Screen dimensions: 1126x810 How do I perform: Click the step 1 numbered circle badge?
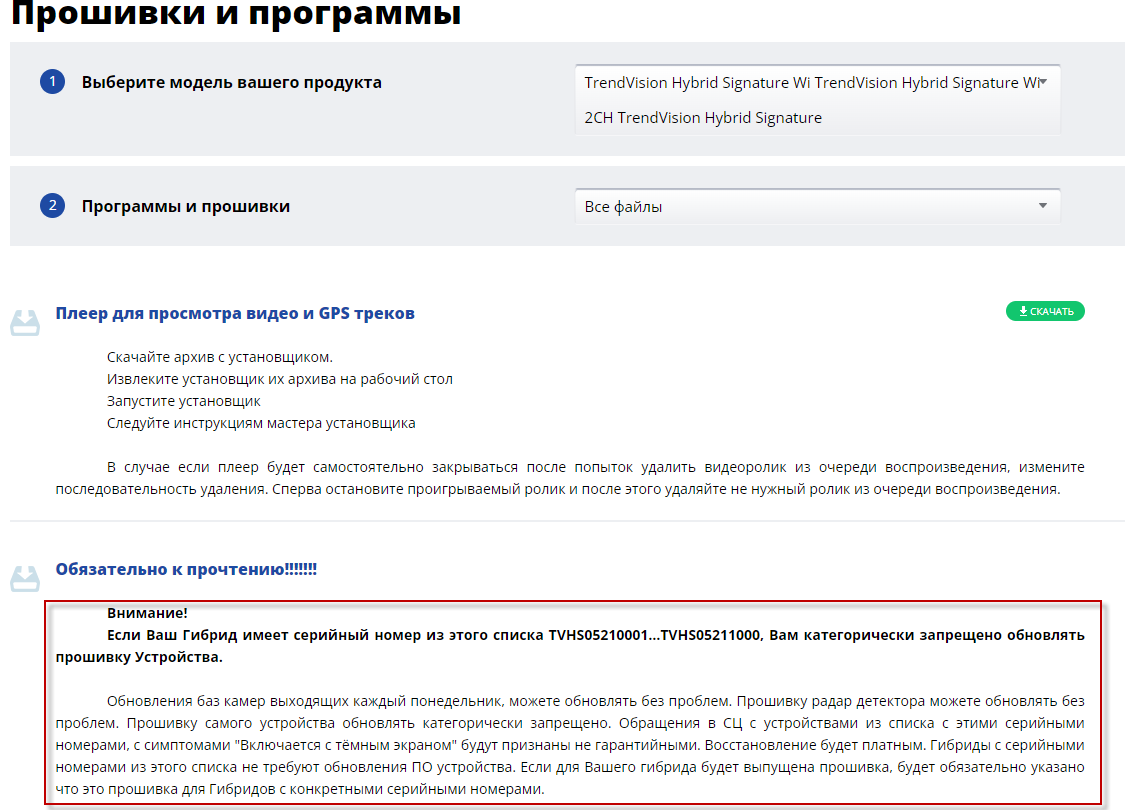coord(52,82)
